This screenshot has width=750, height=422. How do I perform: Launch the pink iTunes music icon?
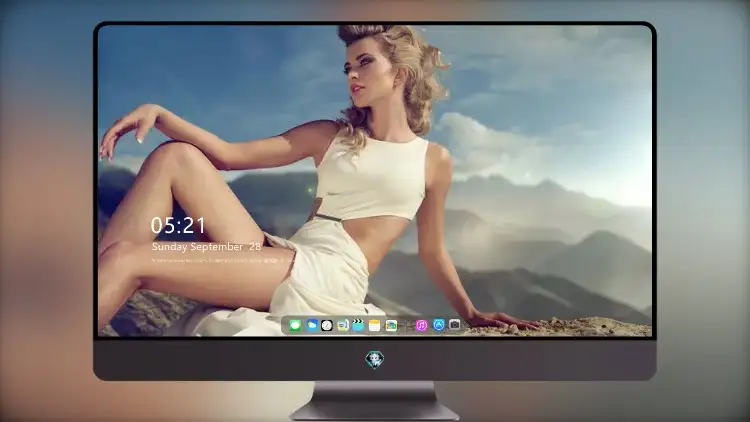pos(421,325)
